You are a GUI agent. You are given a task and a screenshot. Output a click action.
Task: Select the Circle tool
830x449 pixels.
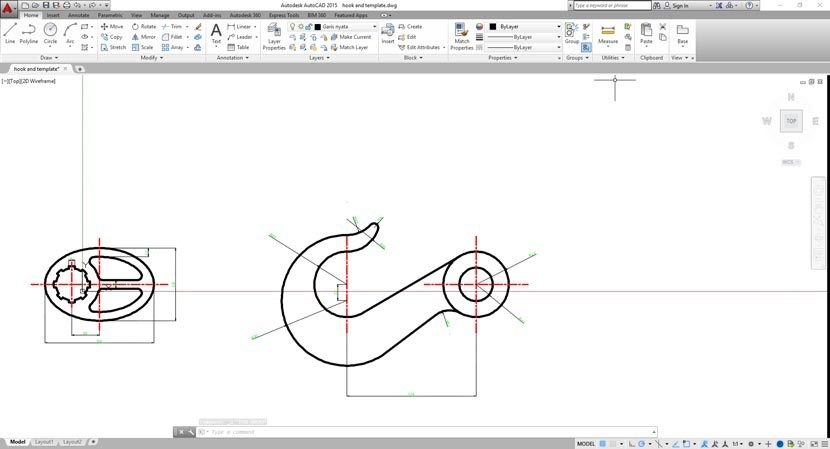coord(50,33)
